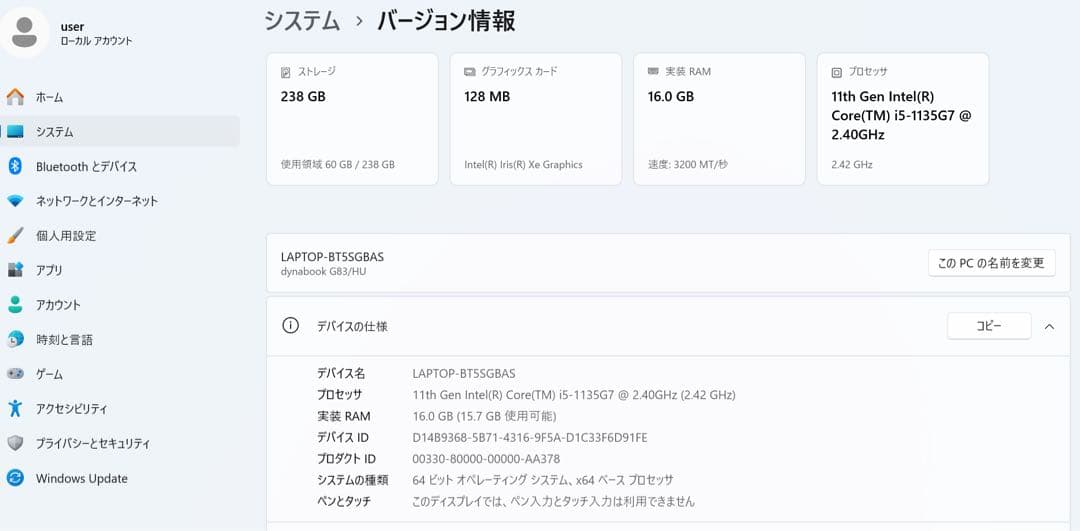Click the アクセシビリティ figure icon
The image size is (1080, 531).
pyautogui.click(x=15, y=408)
